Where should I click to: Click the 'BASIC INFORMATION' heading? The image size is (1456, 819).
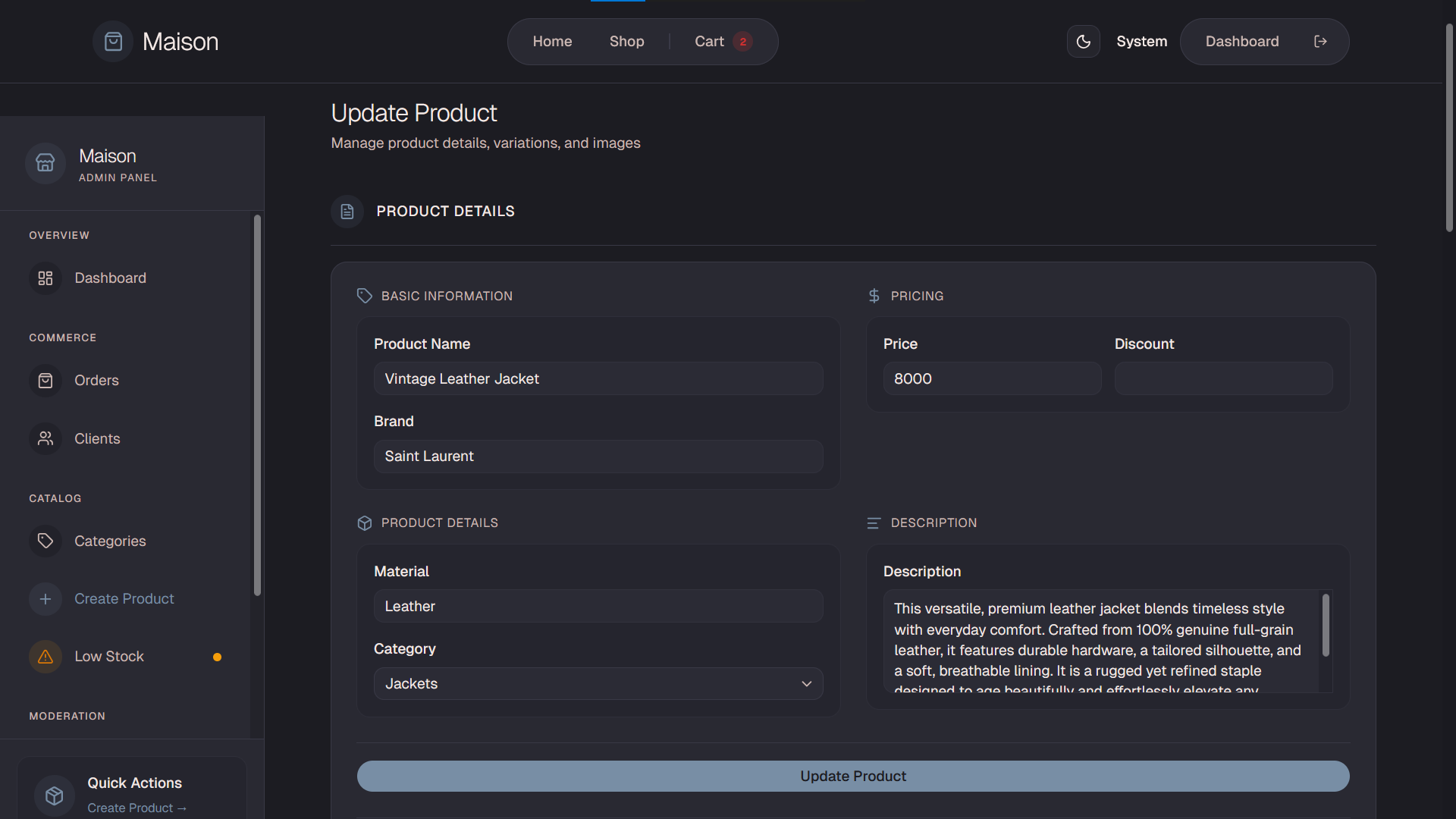pyautogui.click(x=447, y=296)
